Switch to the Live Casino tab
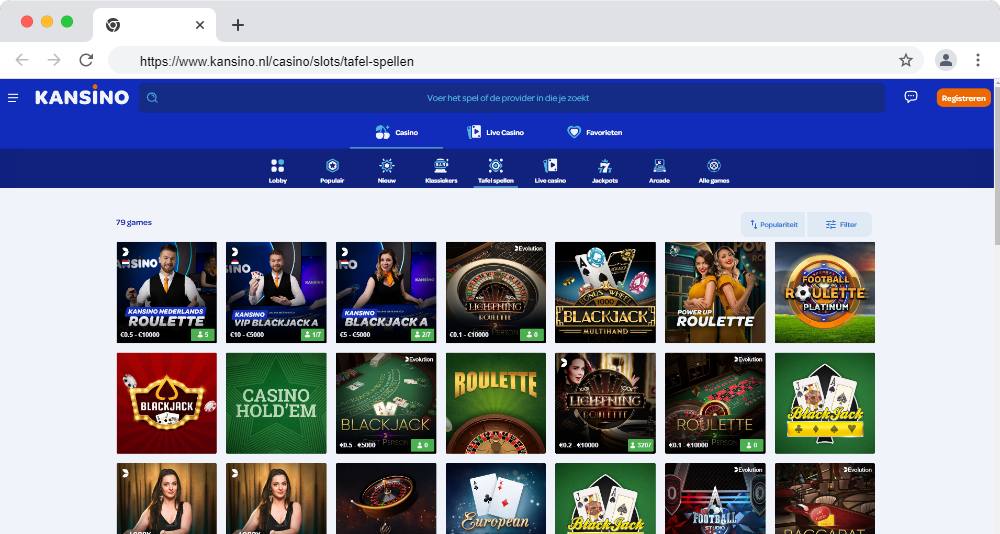The width and height of the screenshot is (1000, 534). tap(496, 132)
